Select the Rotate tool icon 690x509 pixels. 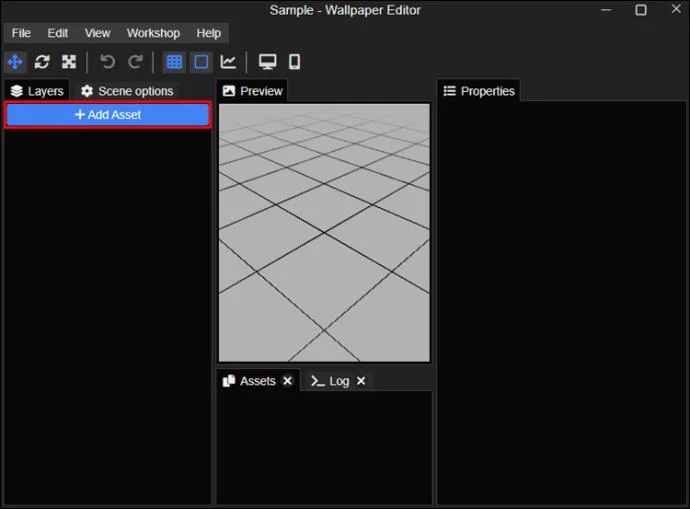tap(42, 62)
